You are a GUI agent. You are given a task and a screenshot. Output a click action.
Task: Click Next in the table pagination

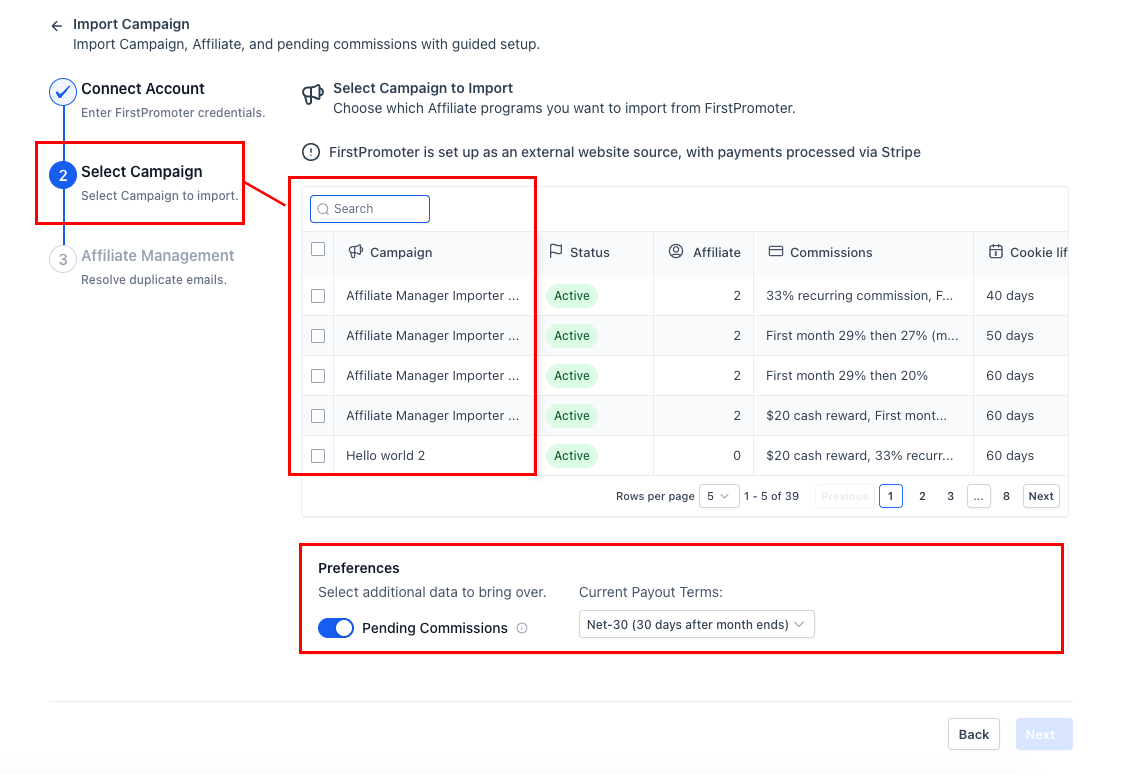(1041, 496)
